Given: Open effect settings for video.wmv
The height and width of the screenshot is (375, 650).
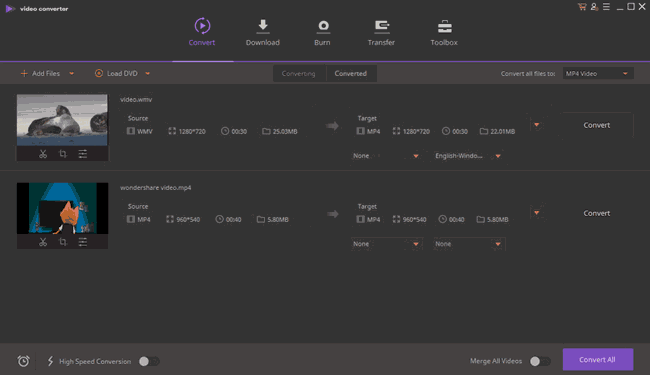Looking at the screenshot, I should click(x=83, y=154).
